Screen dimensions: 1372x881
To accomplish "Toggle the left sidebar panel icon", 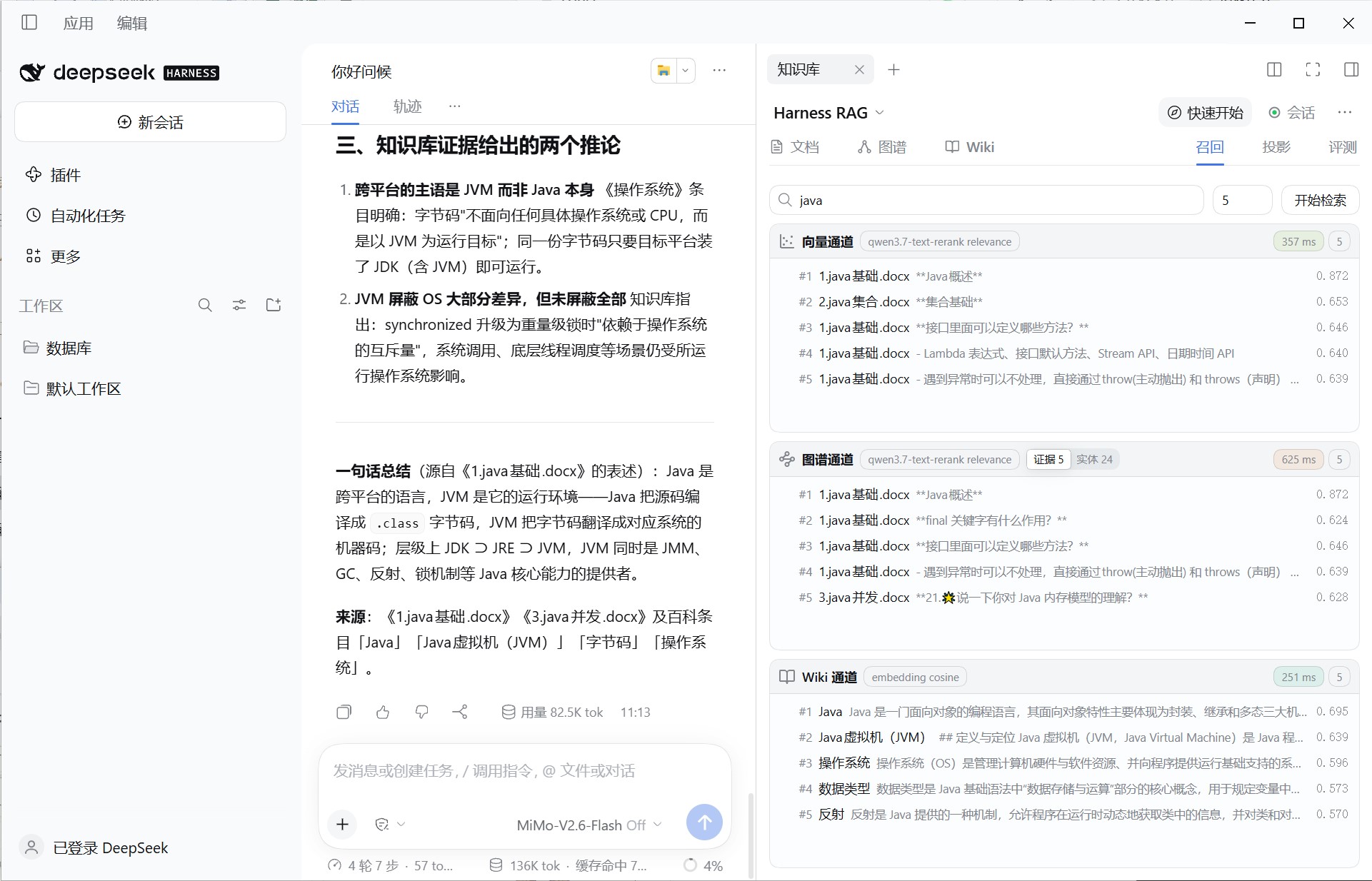I will click(29, 23).
